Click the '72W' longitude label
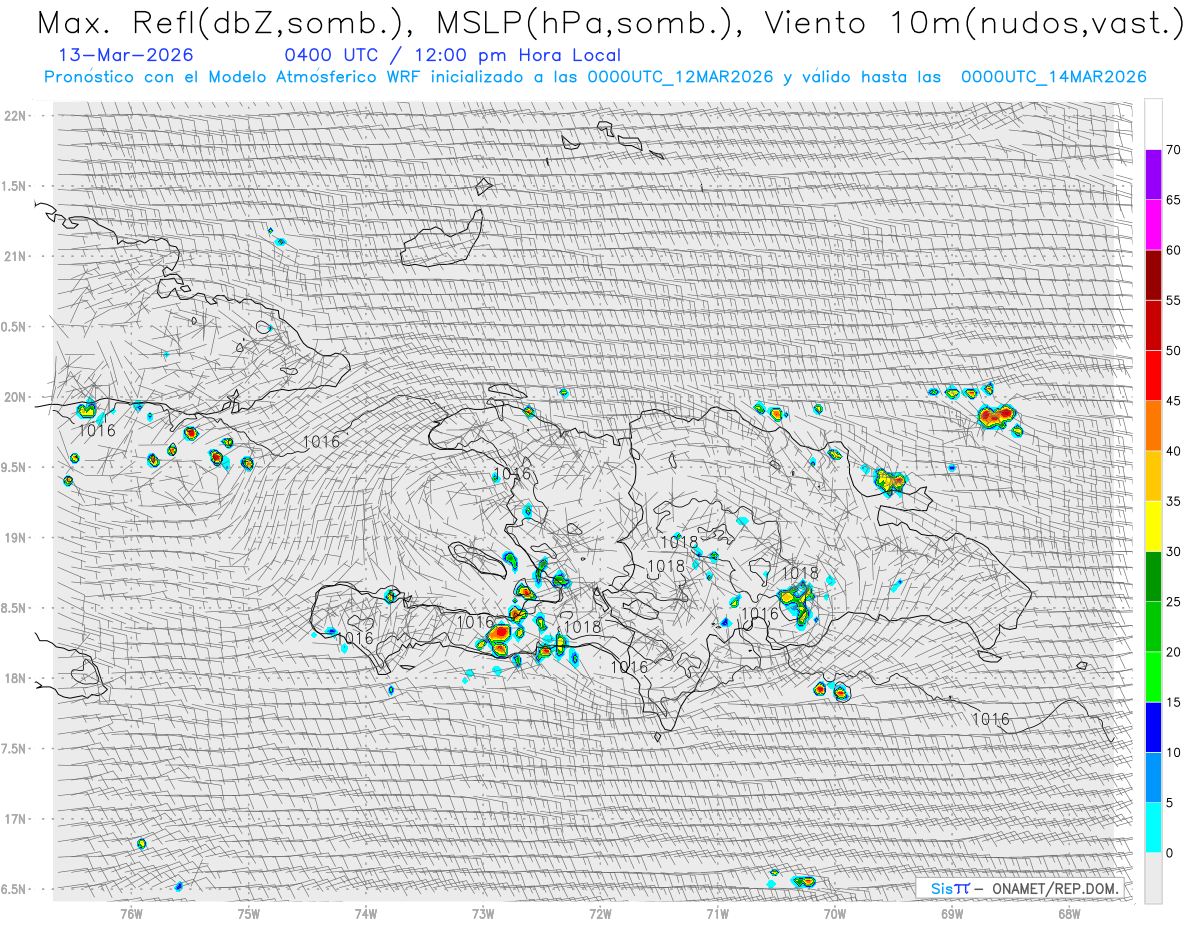The height and width of the screenshot is (927, 1200). (x=600, y=912)
